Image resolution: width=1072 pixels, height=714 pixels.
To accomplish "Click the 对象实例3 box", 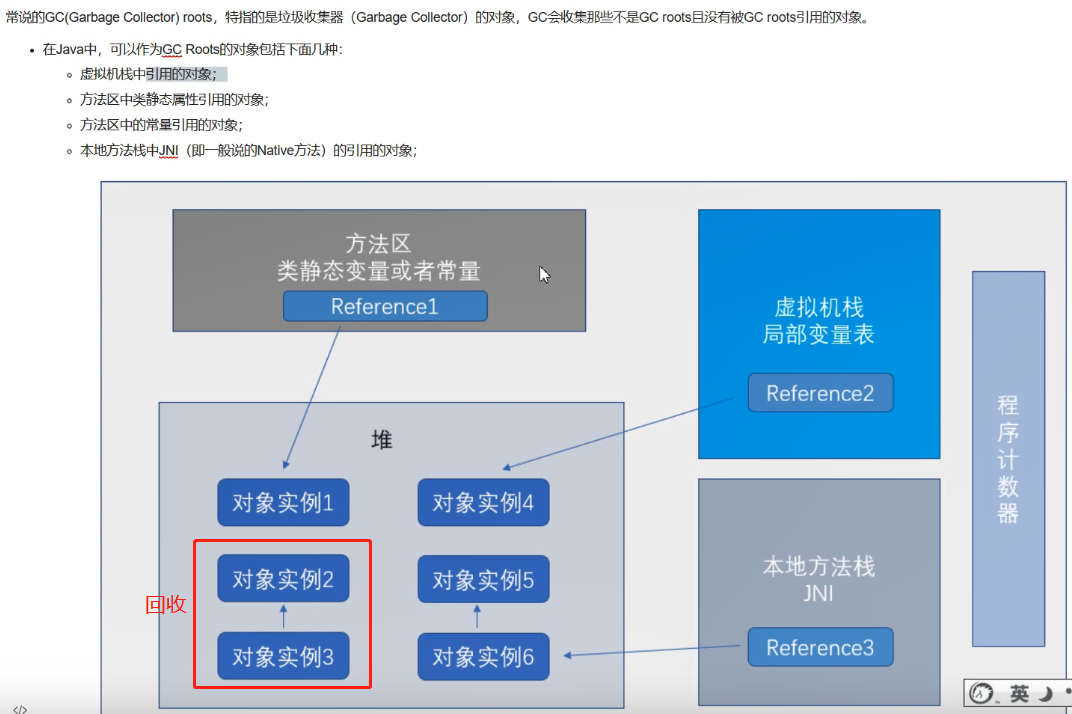I will pos(283,657).
